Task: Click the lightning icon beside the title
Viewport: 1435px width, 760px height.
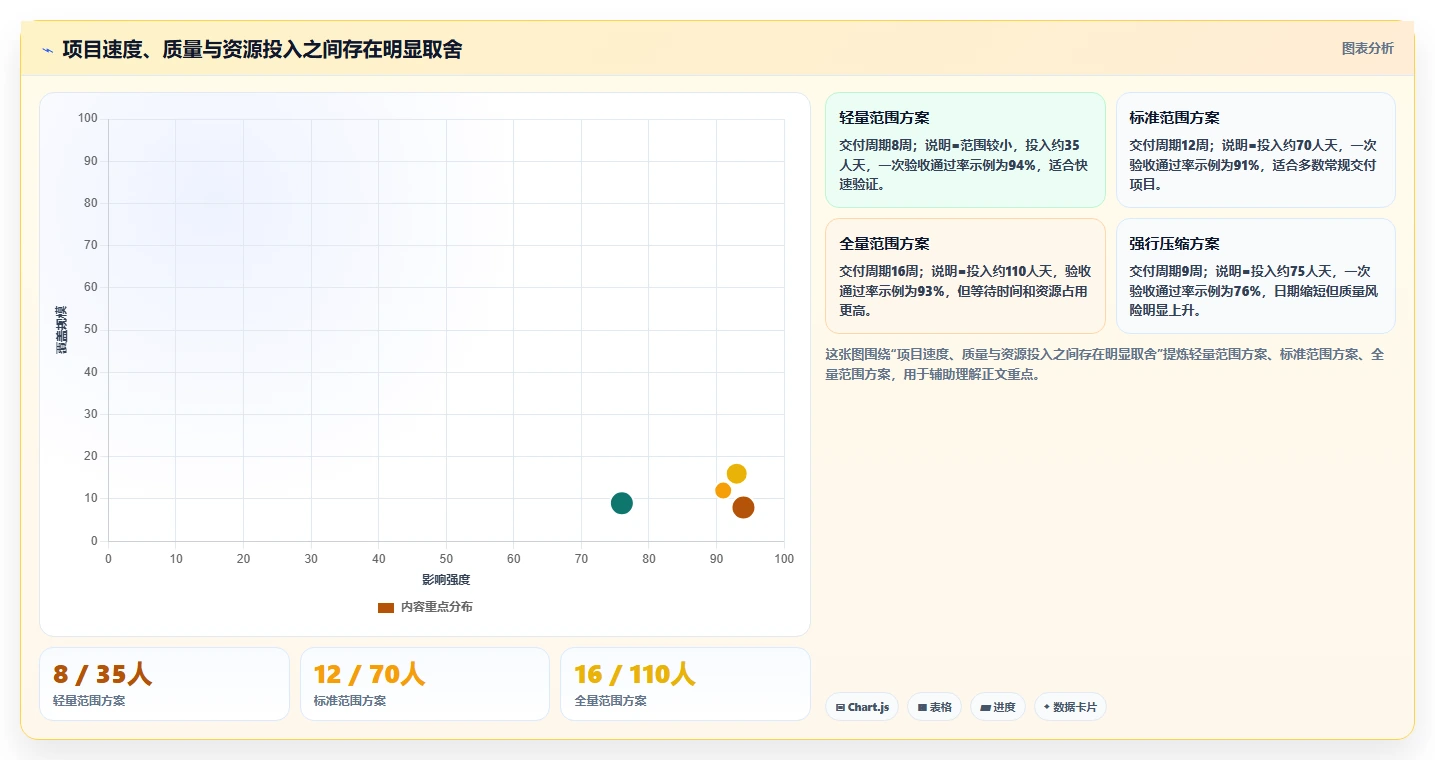Action: 47,50
